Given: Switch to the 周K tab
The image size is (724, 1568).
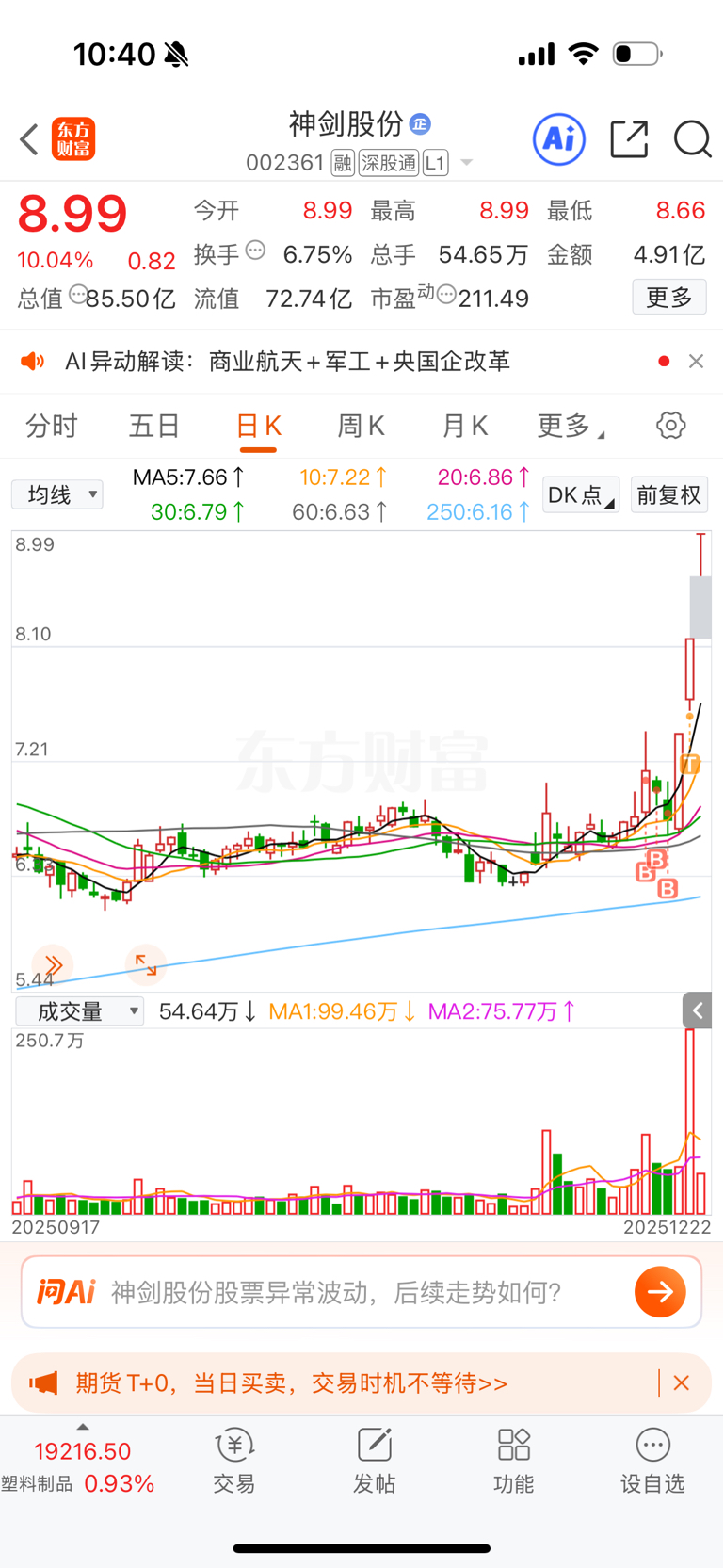Looking at the screenshot, I should (362, 426).
